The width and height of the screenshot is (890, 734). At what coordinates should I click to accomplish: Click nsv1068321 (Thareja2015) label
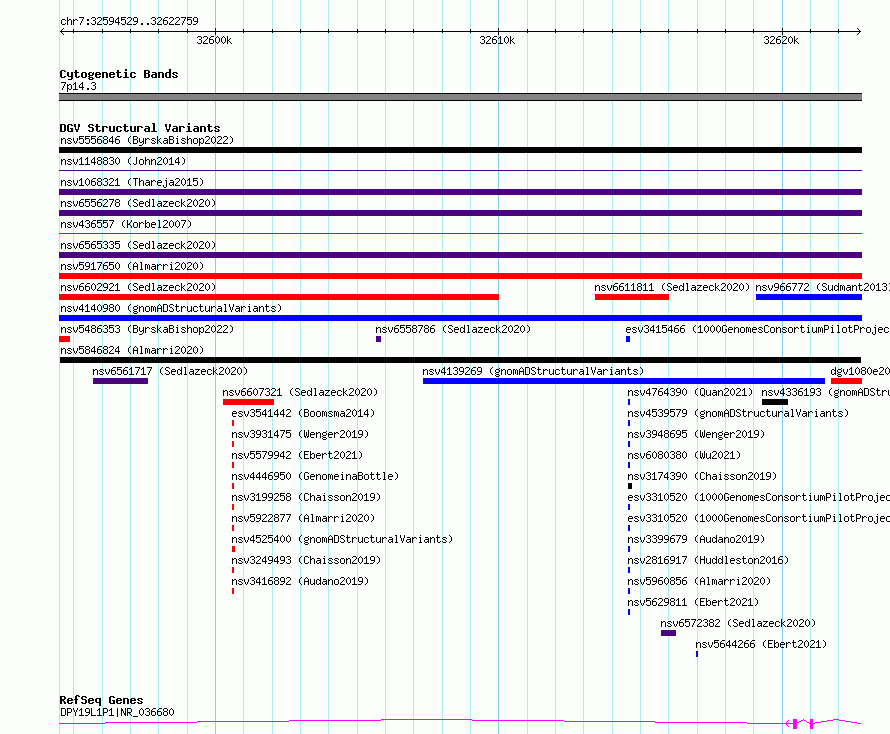[132, 182]
